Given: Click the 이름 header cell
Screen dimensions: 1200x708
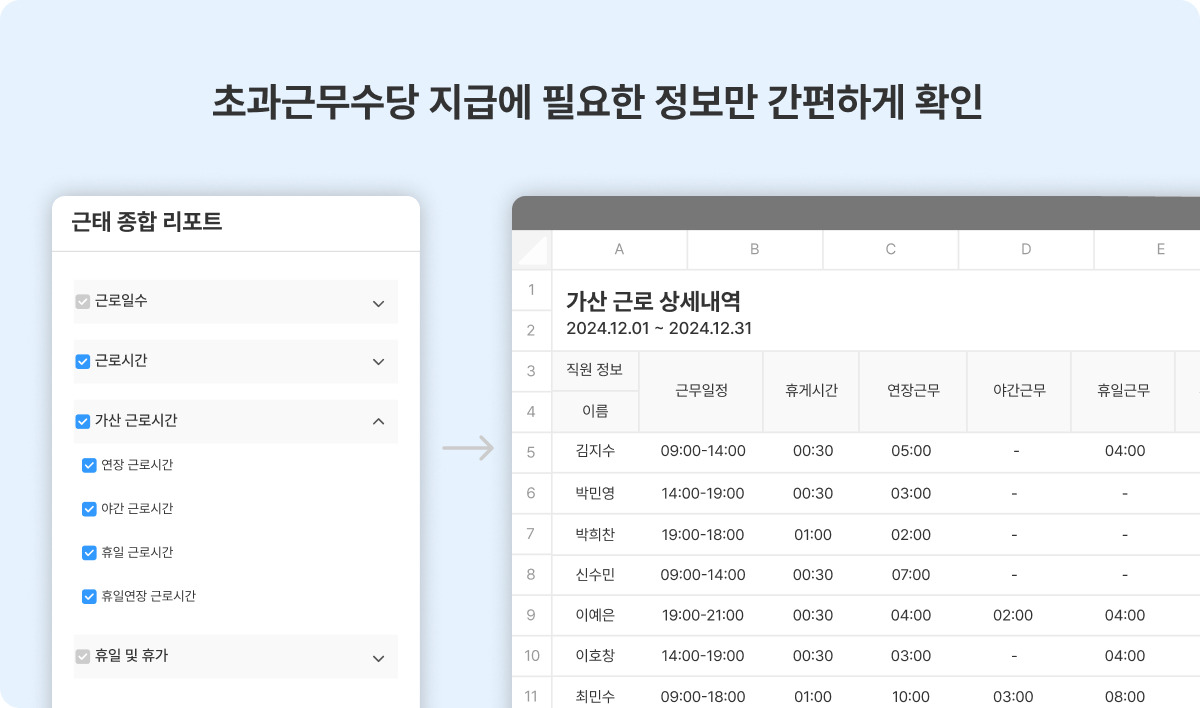Looking at the screenshot, I should pos(595,411).
